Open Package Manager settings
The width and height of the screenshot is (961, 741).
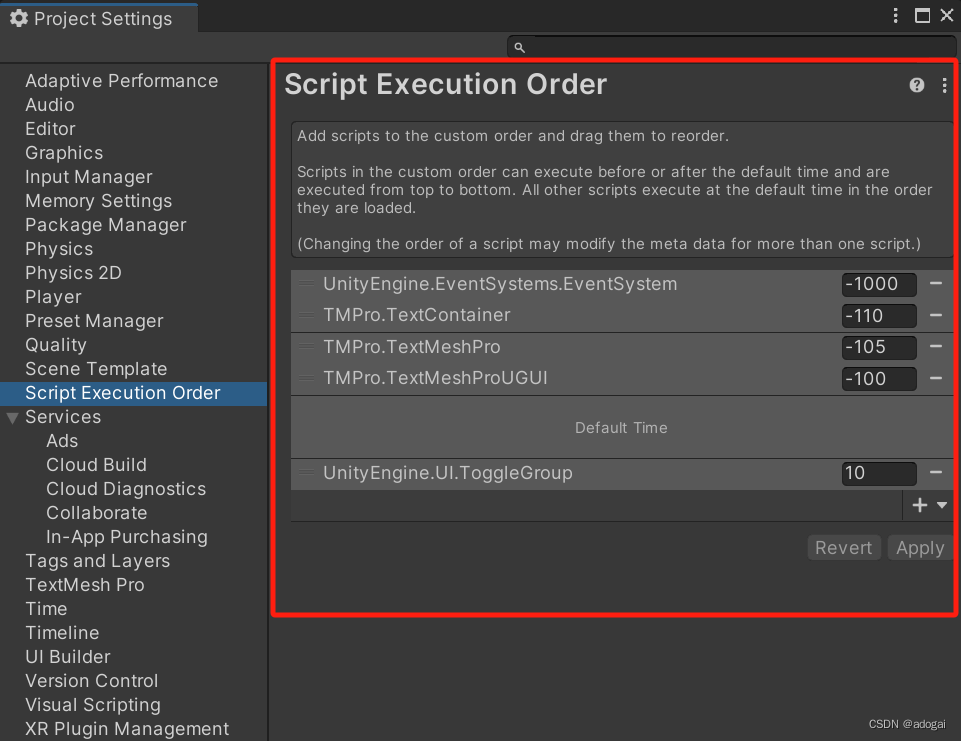coord(105,225)
